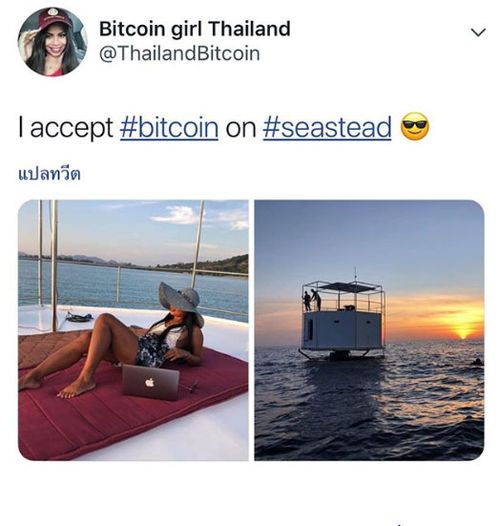Click the setting sun in the right photo
The height and width of the screenshot is (526, 500).
tap(463, 334)
